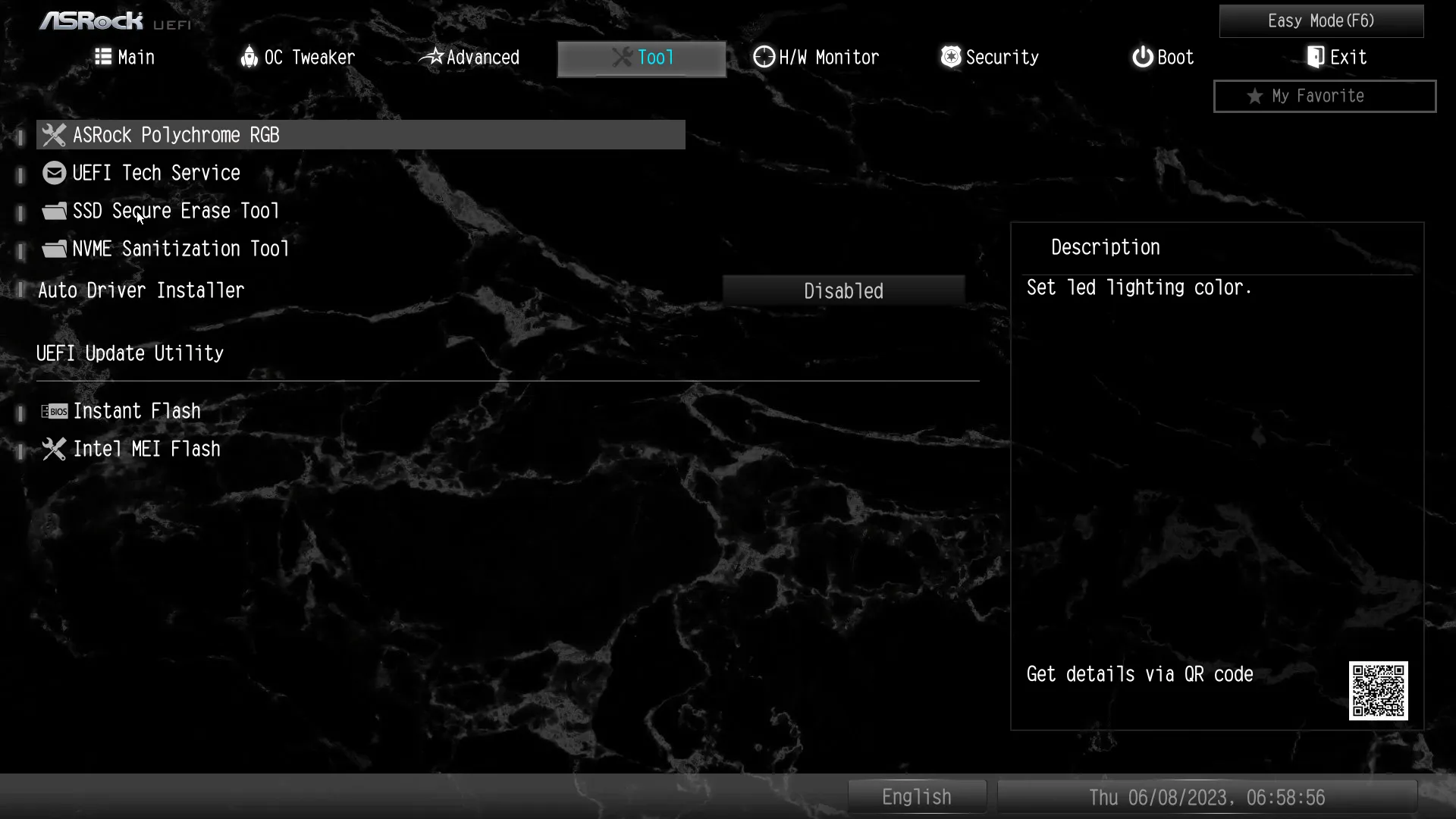This screenshot has width=1456, height=819.
Task: Click the NVME Sanitization folder icon
Action: pos(54,249)
